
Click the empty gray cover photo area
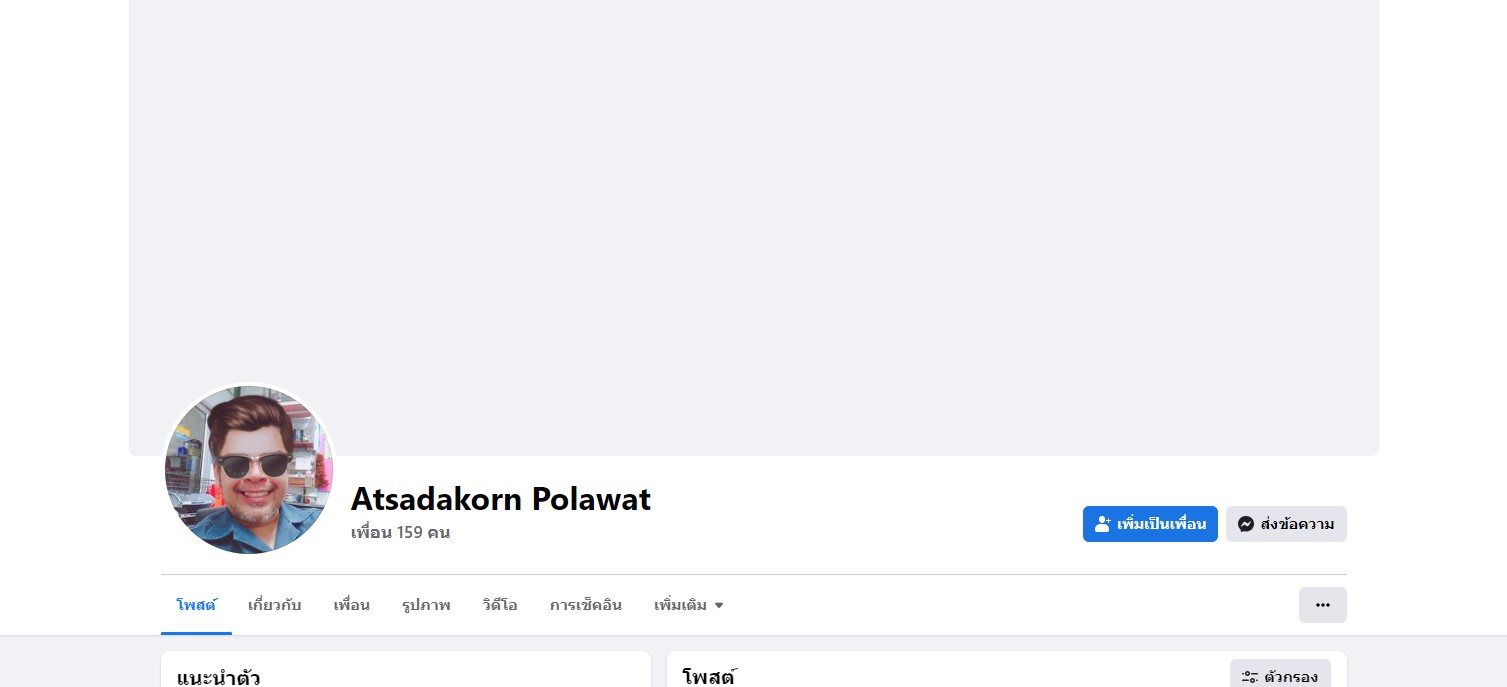[754, 200]
